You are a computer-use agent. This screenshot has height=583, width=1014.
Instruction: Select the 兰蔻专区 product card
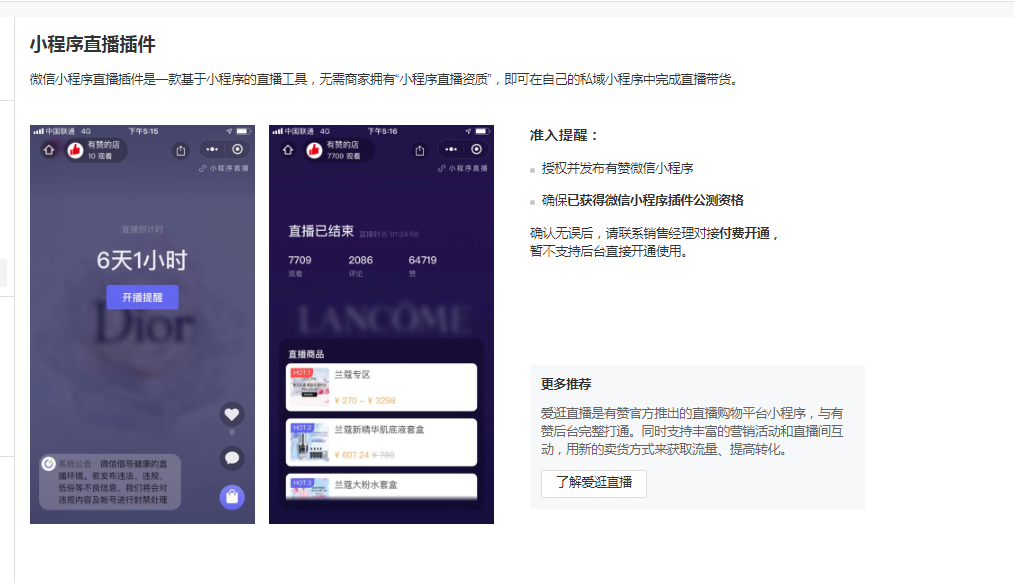(382, 387)
